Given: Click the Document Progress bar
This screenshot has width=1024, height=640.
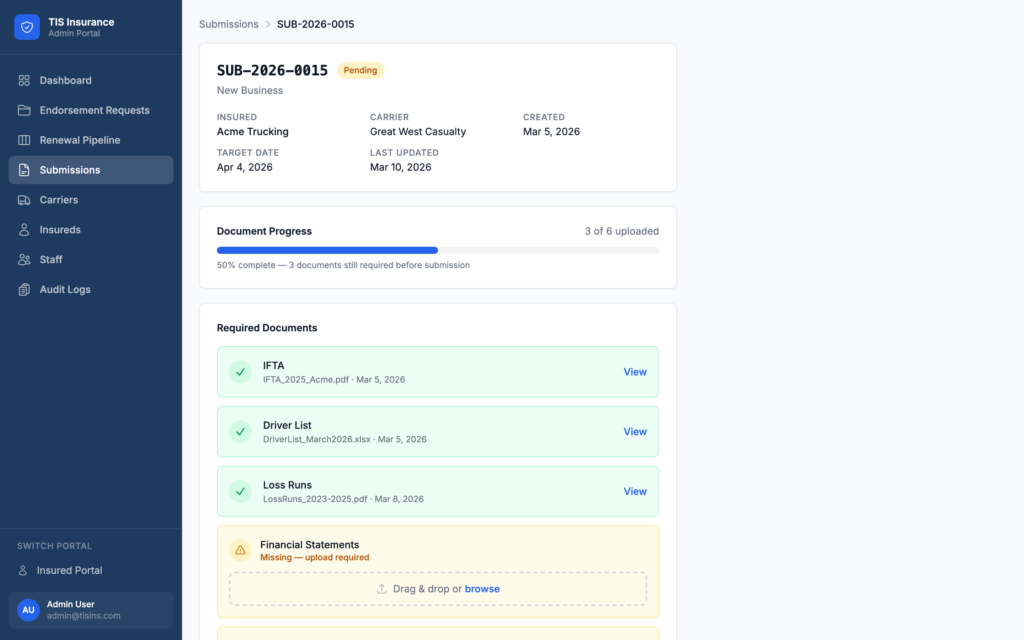Looking at the screenshot, I should (438, 250).
